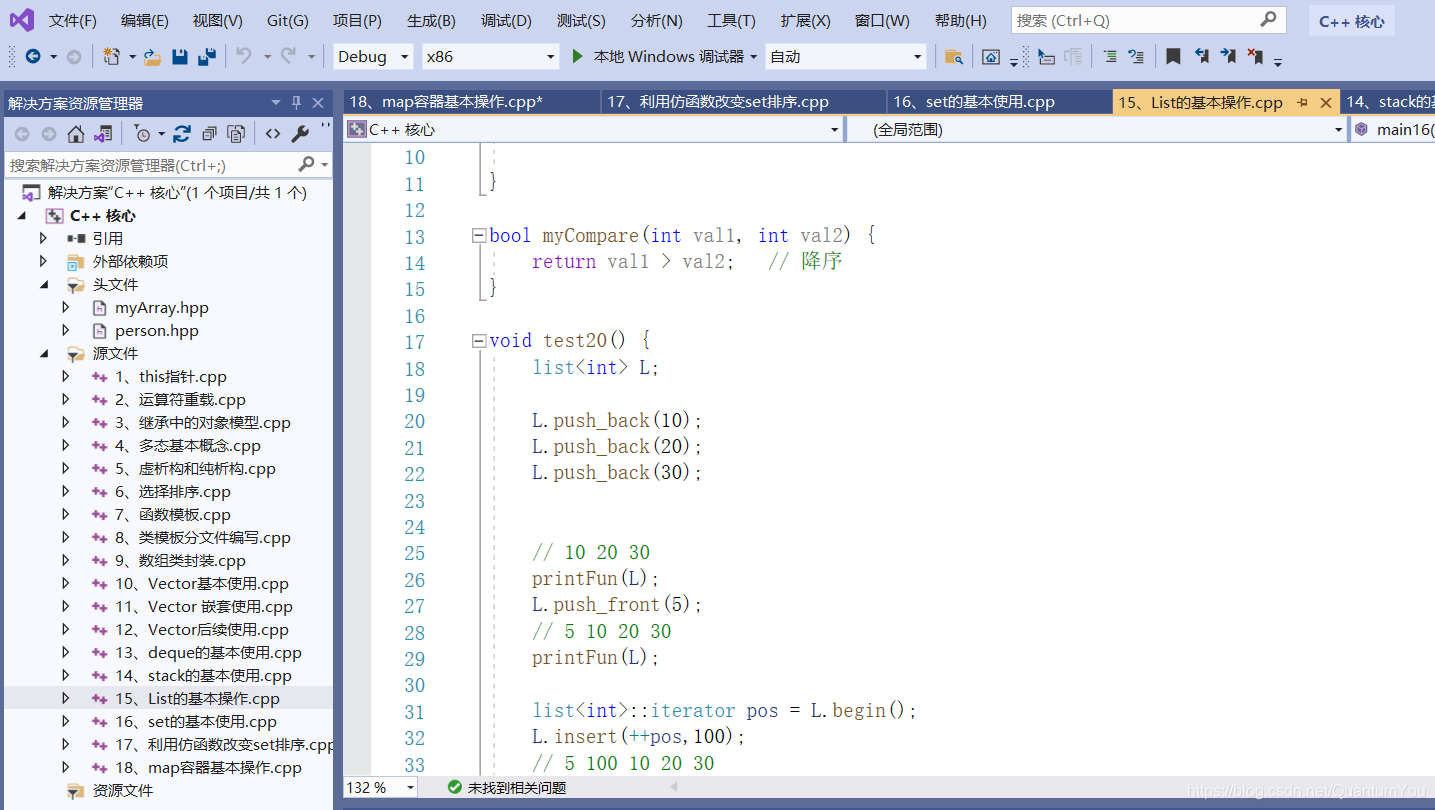This screenshot has width=1435, height=810.
Task: Open the 生成(B) menu
Action: coord(431,20)
